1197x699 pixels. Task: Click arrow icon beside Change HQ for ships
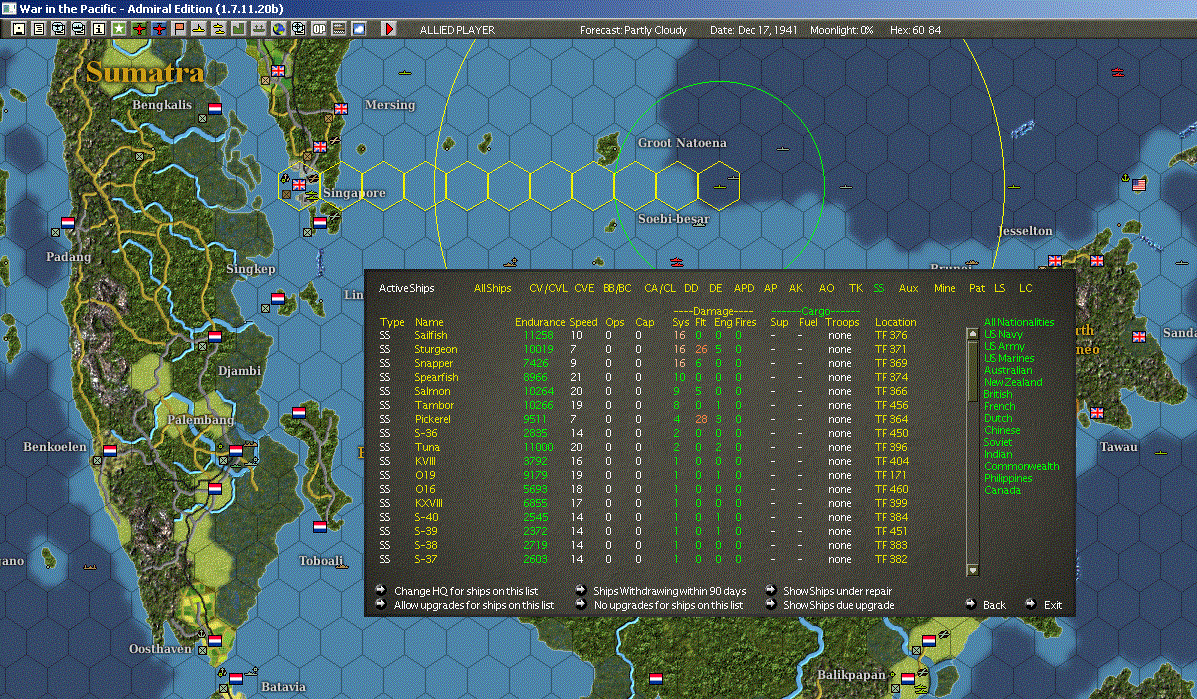pos(380,590)
